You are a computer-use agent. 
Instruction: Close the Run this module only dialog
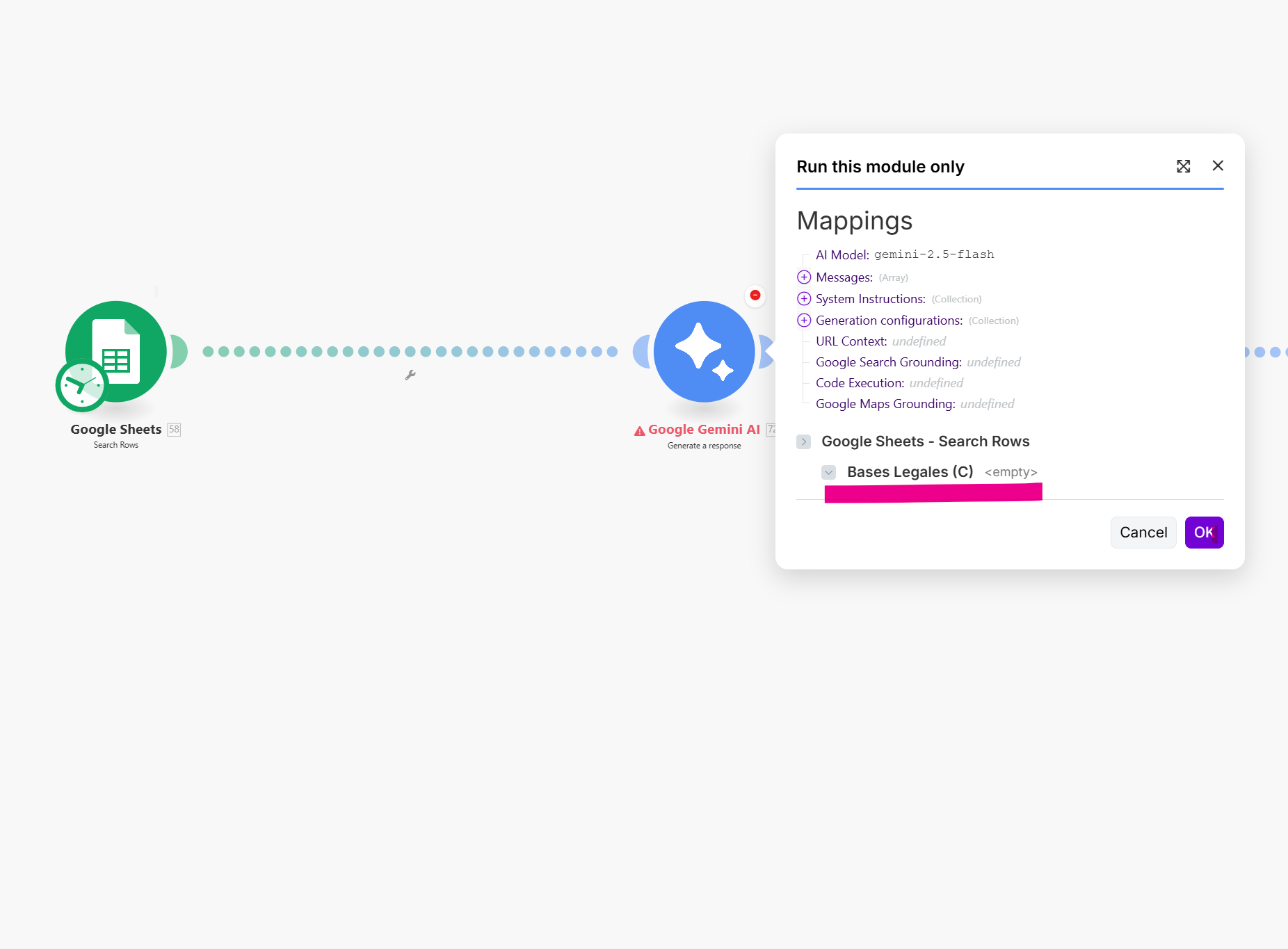(x=1217, y=165)
